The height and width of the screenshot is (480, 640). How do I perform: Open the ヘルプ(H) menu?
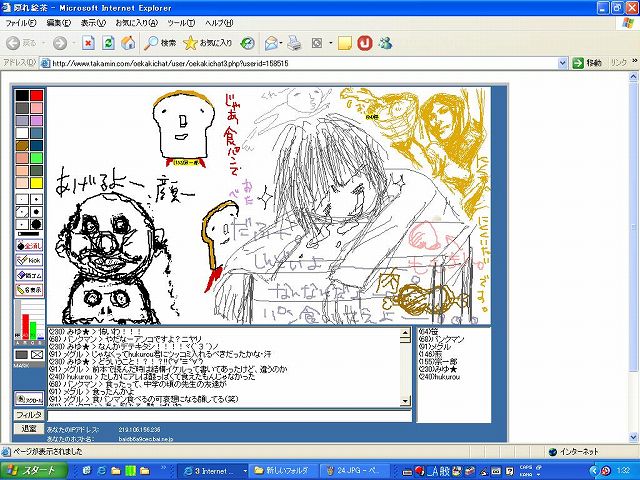point(219,23)
